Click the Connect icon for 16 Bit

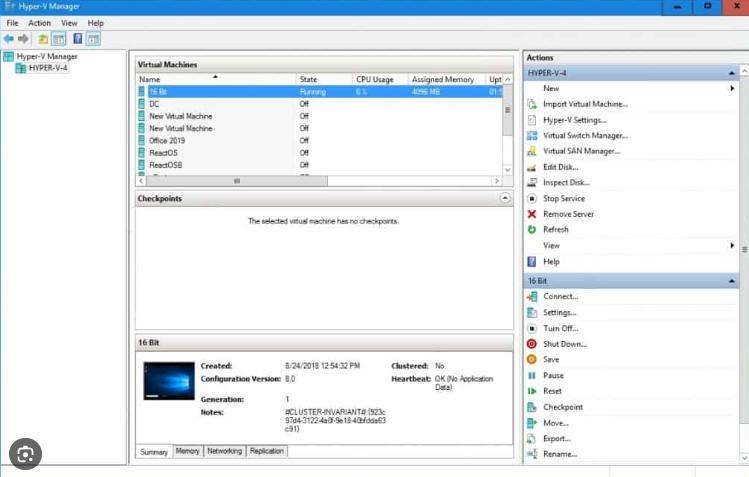tap(532, 297)
